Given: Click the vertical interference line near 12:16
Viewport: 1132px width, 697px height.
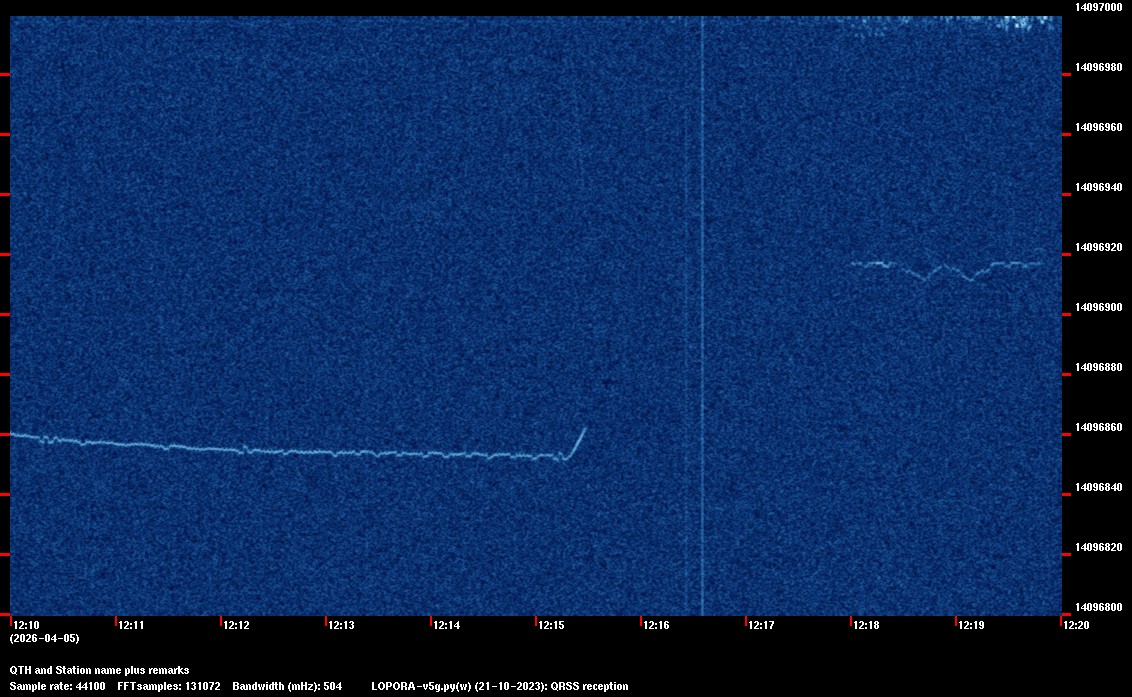Looking at the screenshot, I should 702,315.
